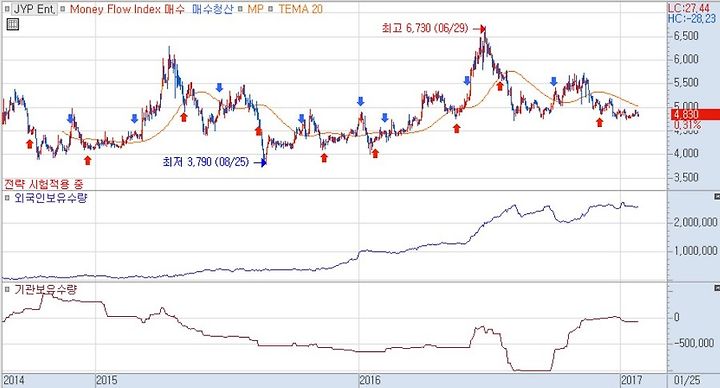Click the 6,000 price axis label
The height and width of the screenshot is (388, 720).
click(x=686, y=59)
